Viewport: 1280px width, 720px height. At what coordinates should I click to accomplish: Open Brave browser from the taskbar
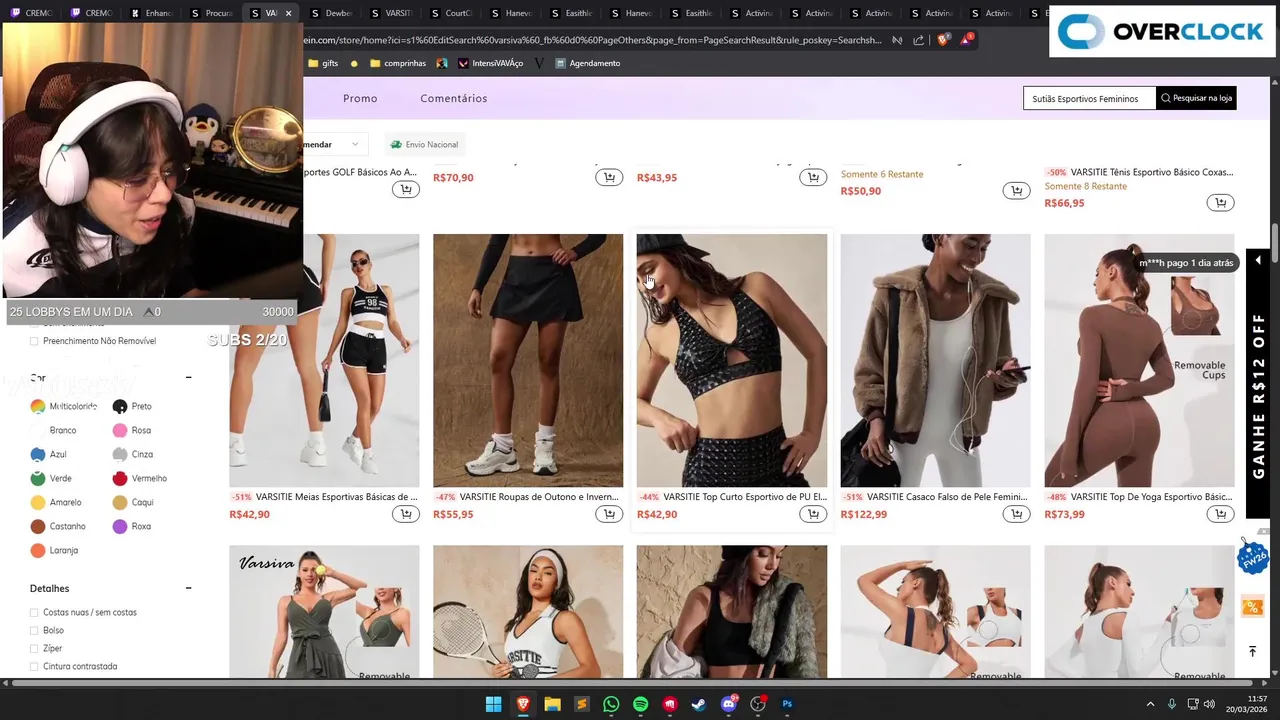(x=522, y=704)
